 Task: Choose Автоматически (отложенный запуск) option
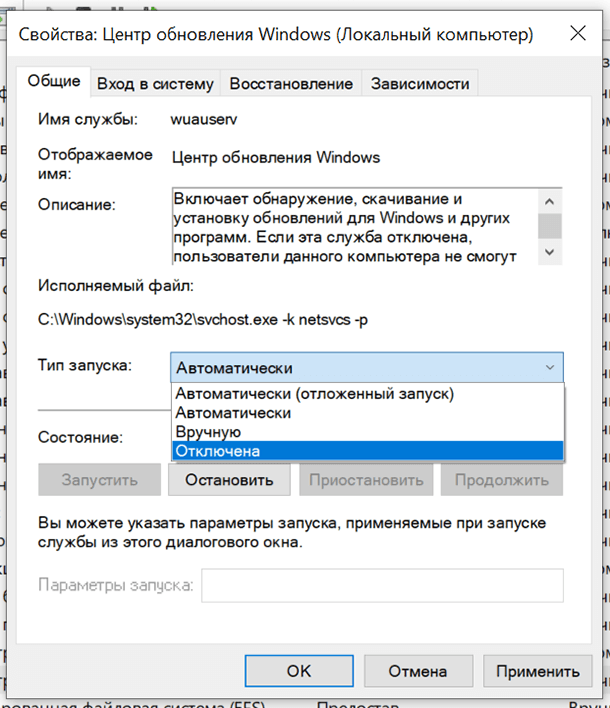tap(368, 394)
